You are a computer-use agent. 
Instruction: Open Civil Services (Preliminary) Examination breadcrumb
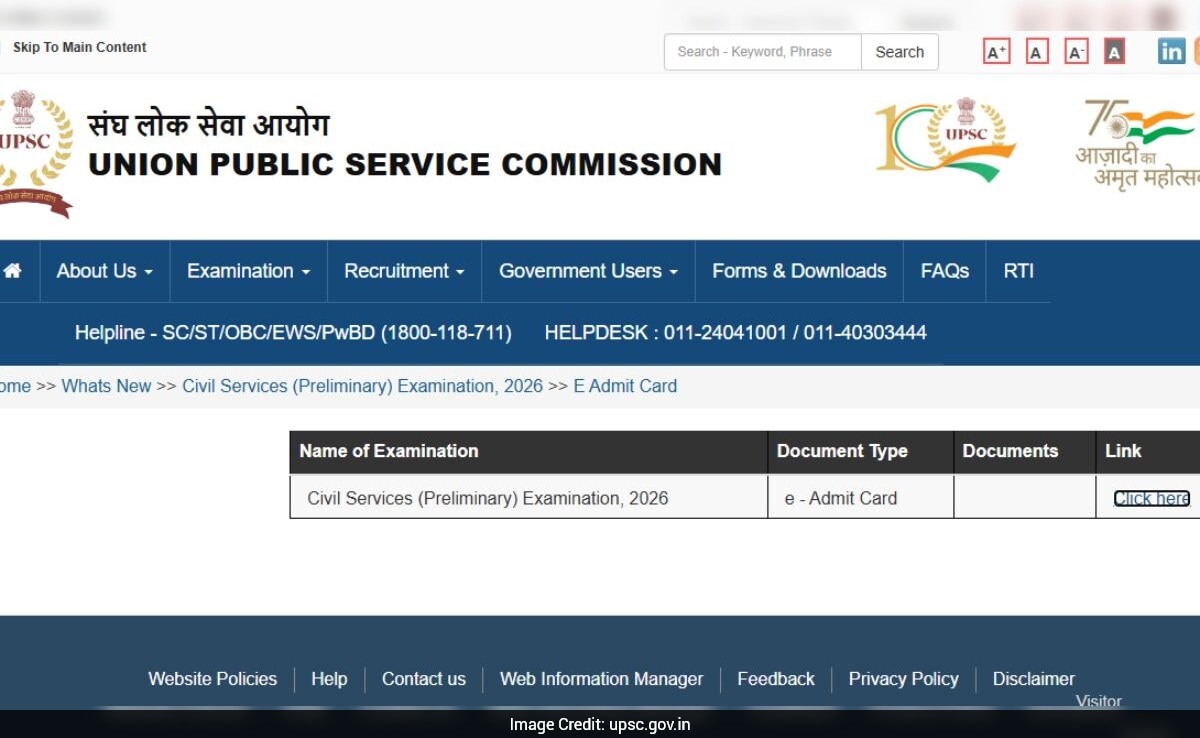pyautogui.click(x=362, y=386)
